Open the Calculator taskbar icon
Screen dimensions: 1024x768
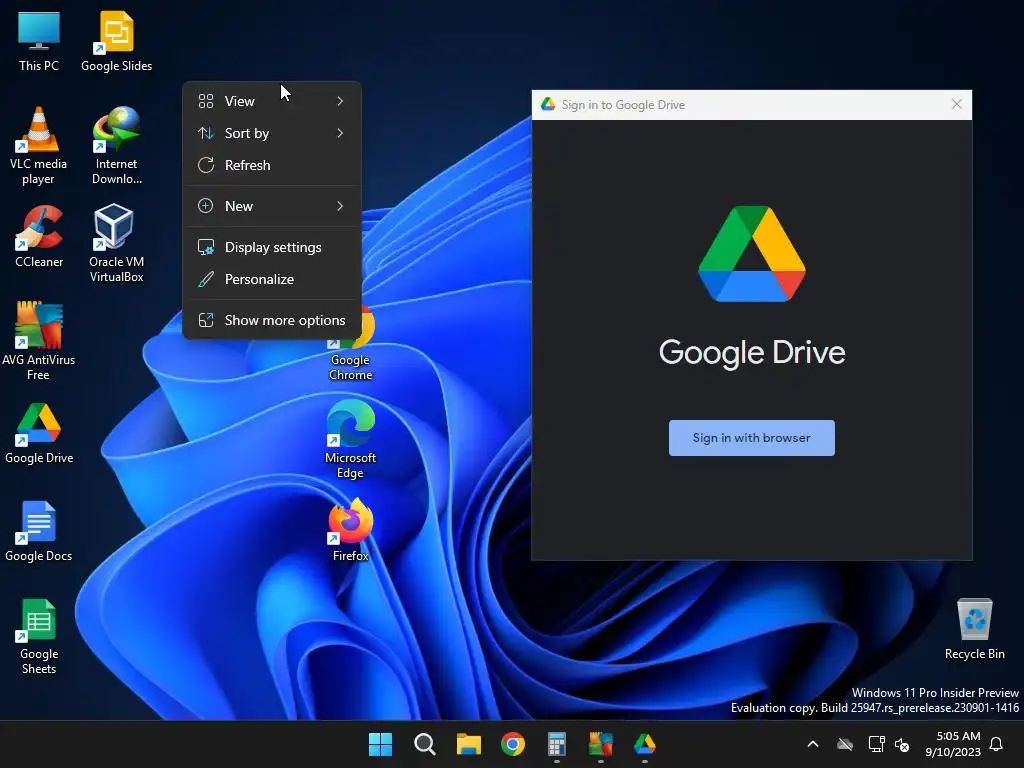click(x=556, y=744)
